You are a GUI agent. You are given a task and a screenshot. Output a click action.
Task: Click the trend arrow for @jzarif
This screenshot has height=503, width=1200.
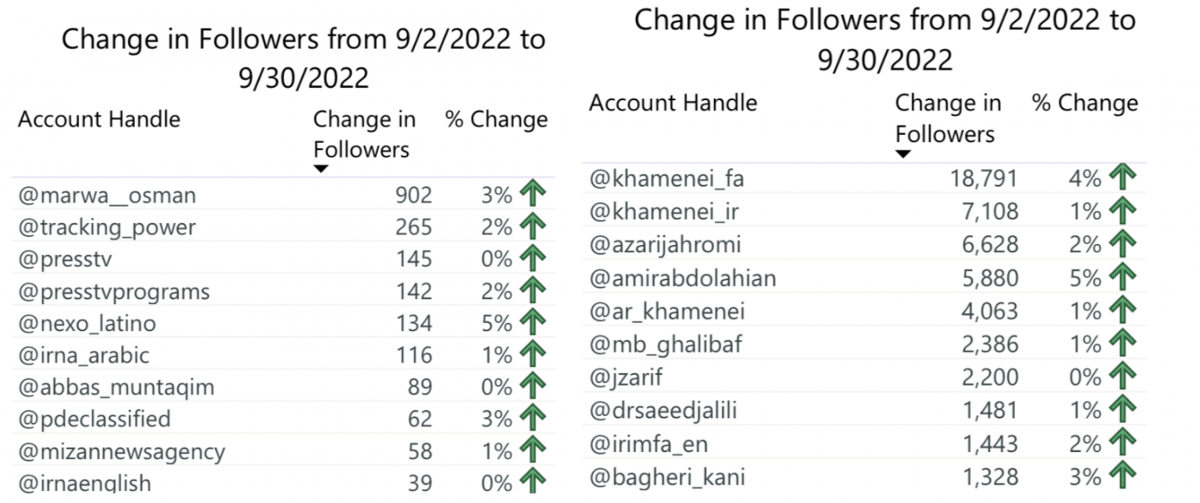tap(1124, 377)
